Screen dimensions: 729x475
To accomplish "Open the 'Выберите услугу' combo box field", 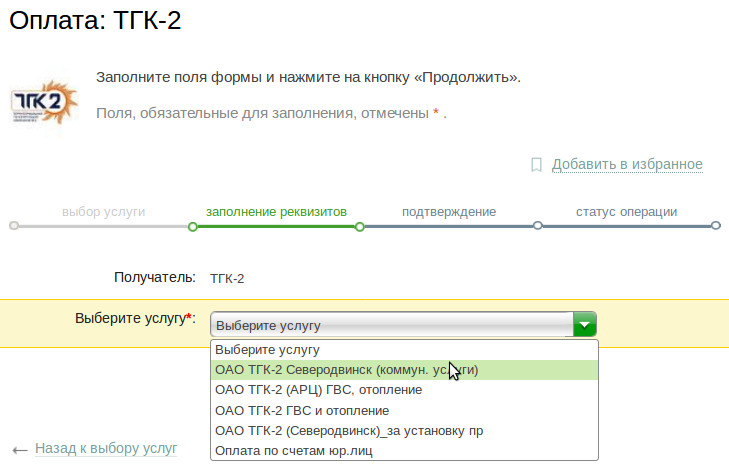I will click(x=391, y=324).
